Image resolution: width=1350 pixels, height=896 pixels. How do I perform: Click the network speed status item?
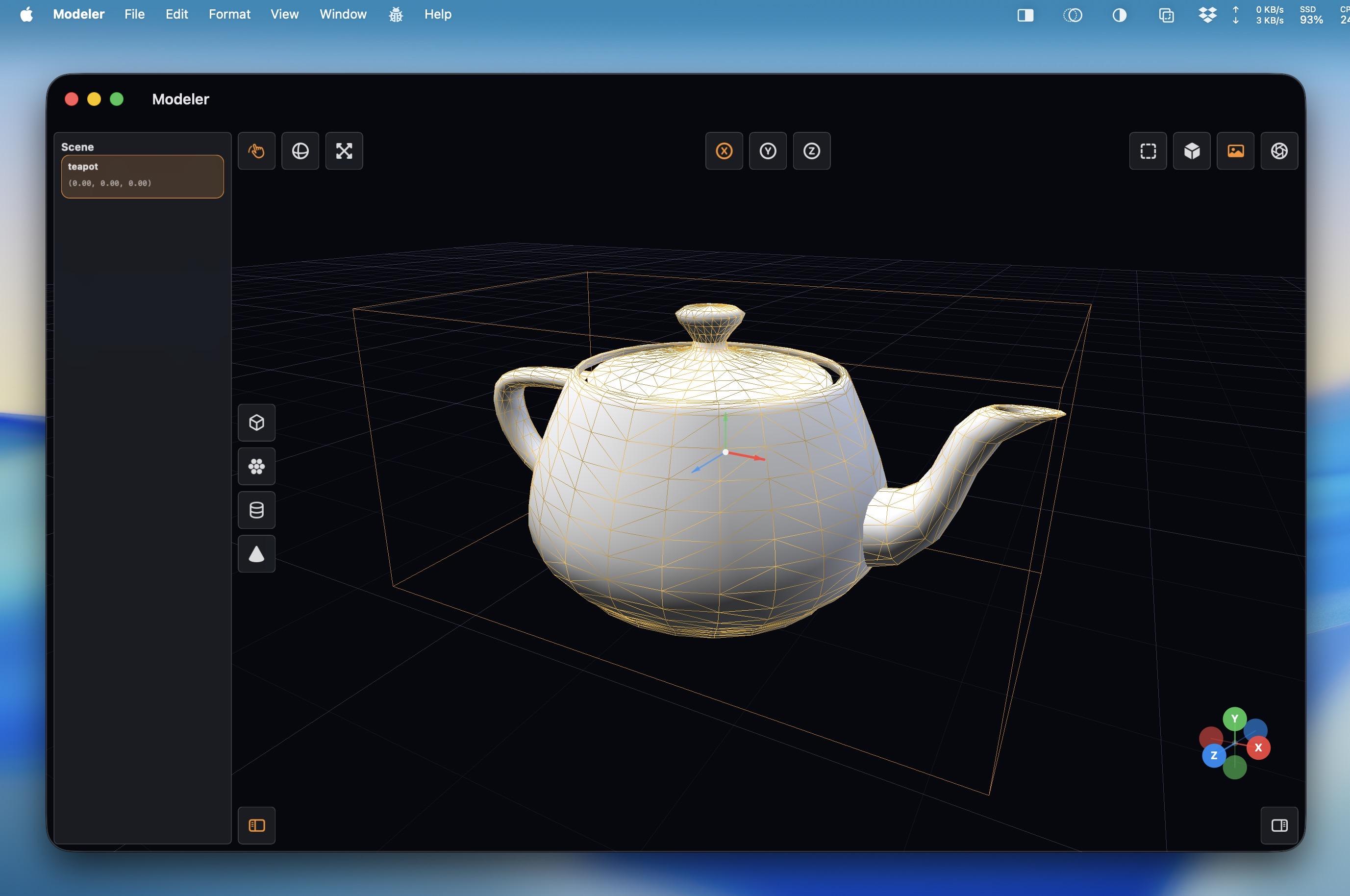point(1257,15)
